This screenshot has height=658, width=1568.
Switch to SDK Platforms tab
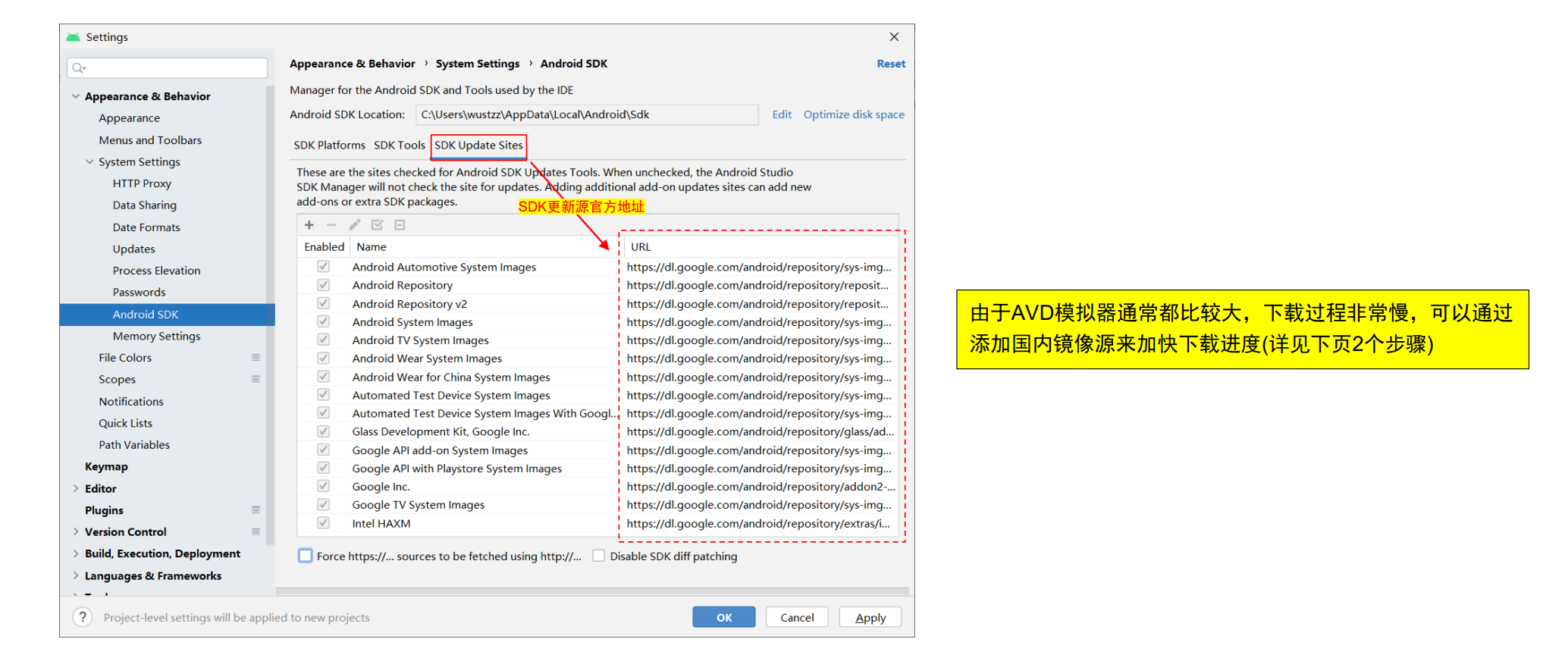click(330, 145)
